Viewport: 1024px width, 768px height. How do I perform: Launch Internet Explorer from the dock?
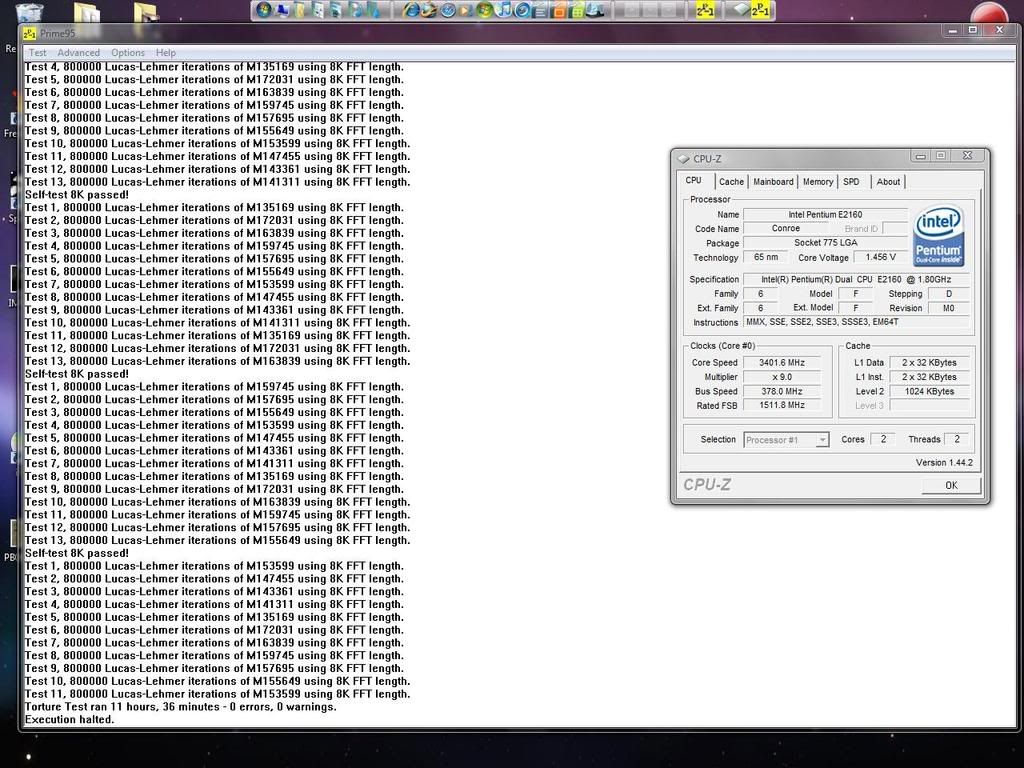click(x=411, y=10)
